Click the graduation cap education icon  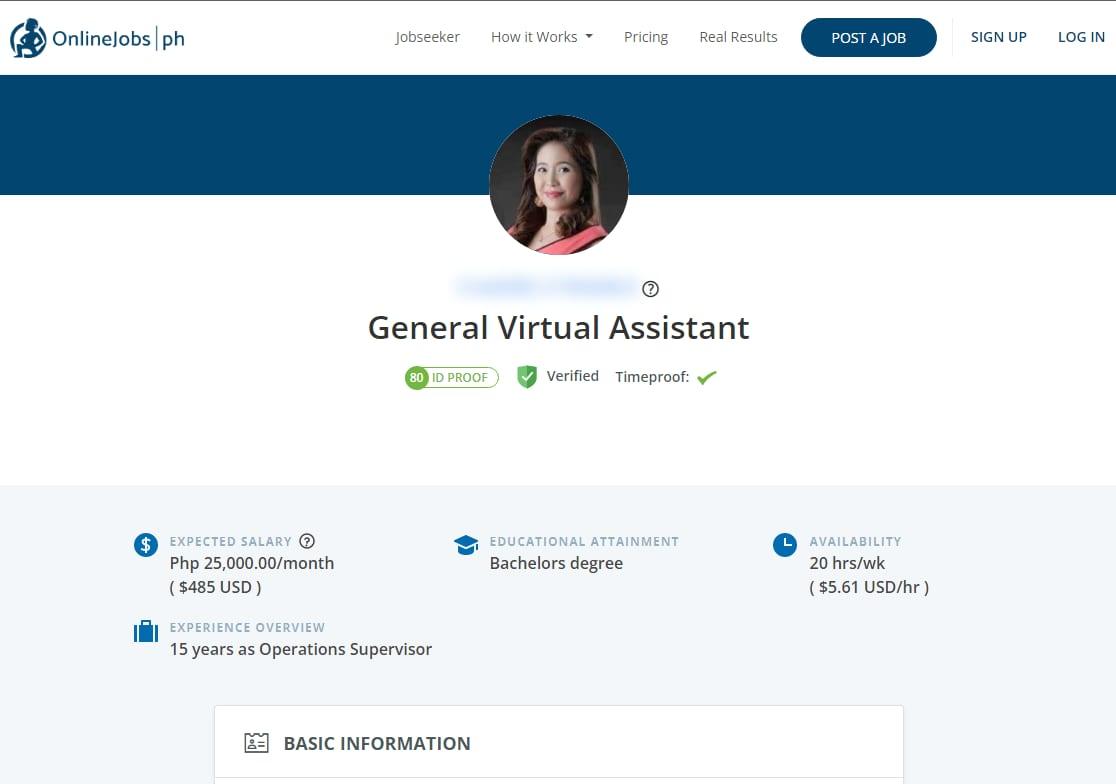pos(466,545)
